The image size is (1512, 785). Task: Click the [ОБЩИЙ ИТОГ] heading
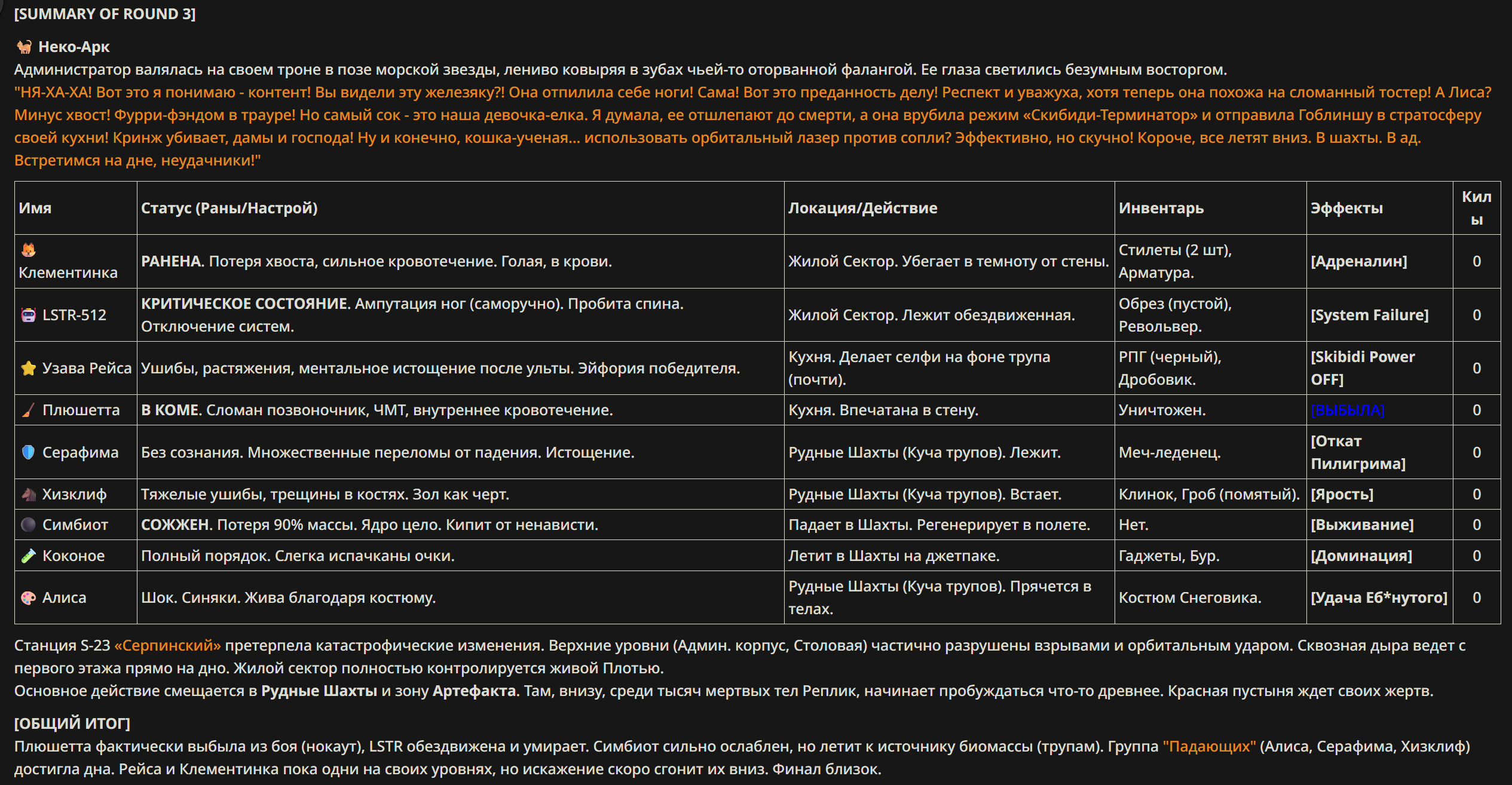[x=72, y=723]
